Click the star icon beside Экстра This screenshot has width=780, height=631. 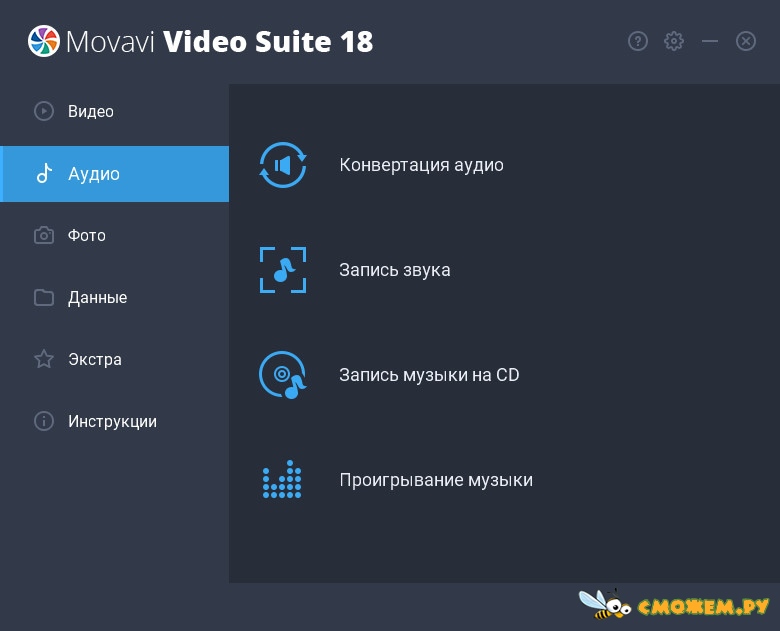[x=44, y=359]
